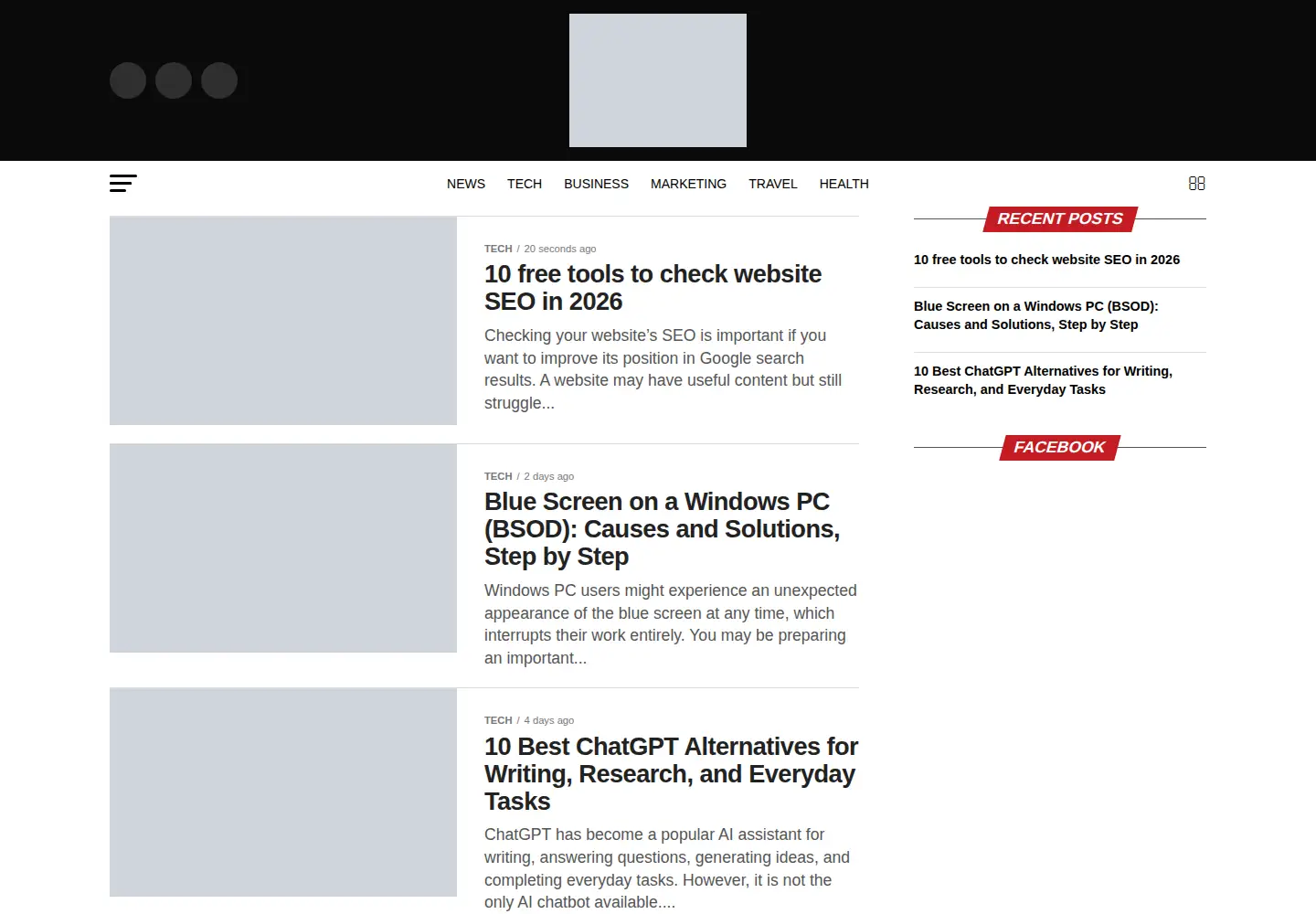Open the NEWS navigation item

pyautogui.click(x=466, y=184)
